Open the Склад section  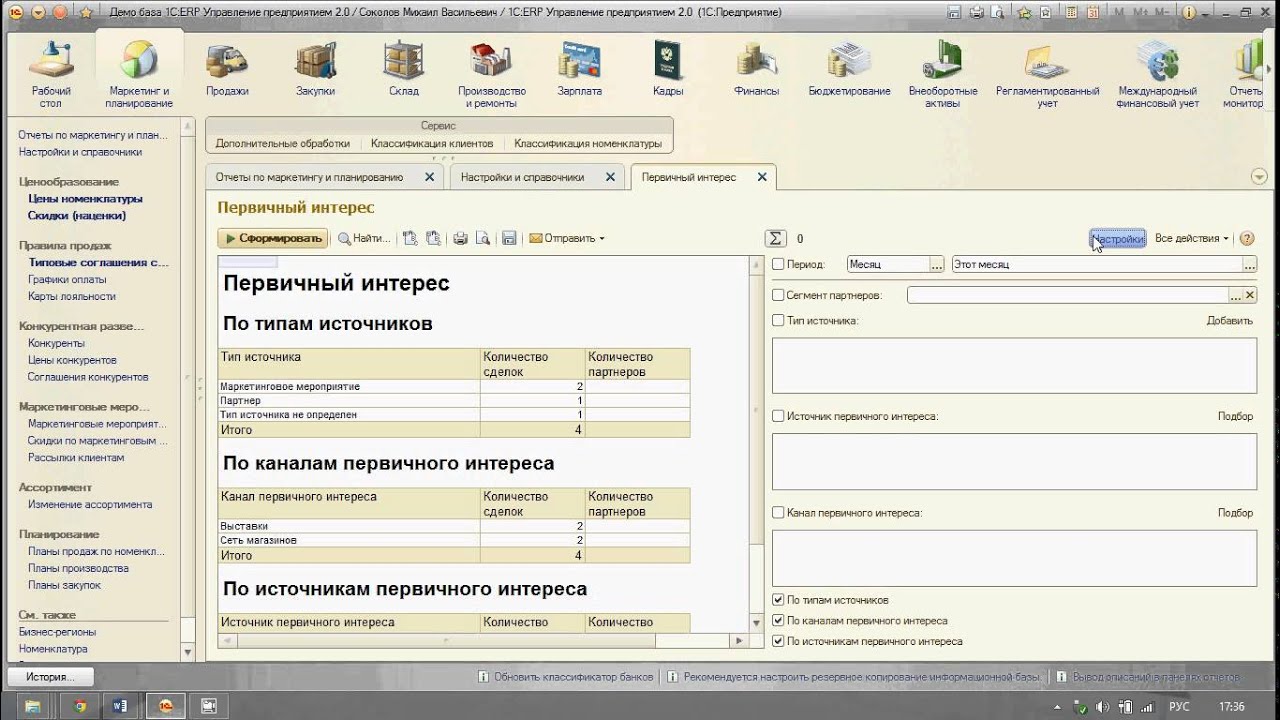[x=404, y=70]
